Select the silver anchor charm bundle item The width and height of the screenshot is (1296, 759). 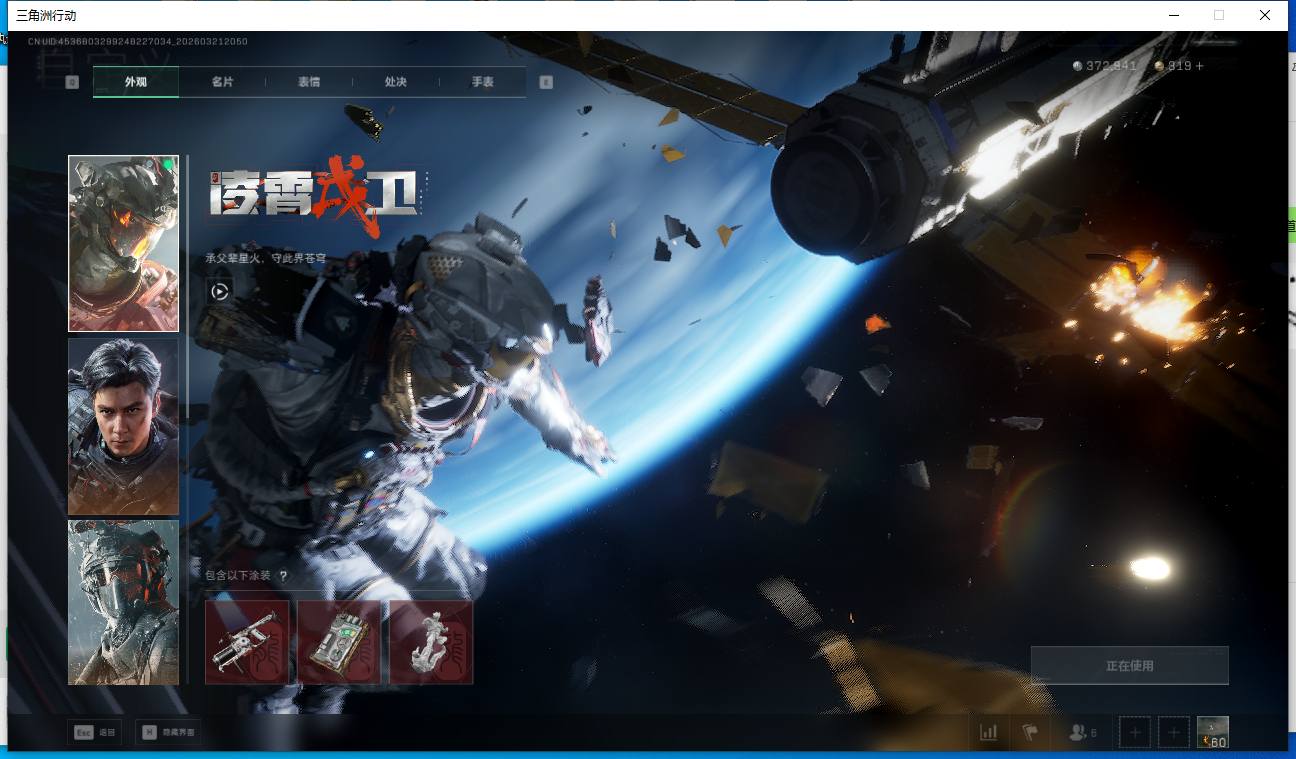pyautogui.click(x=431, y=642)
